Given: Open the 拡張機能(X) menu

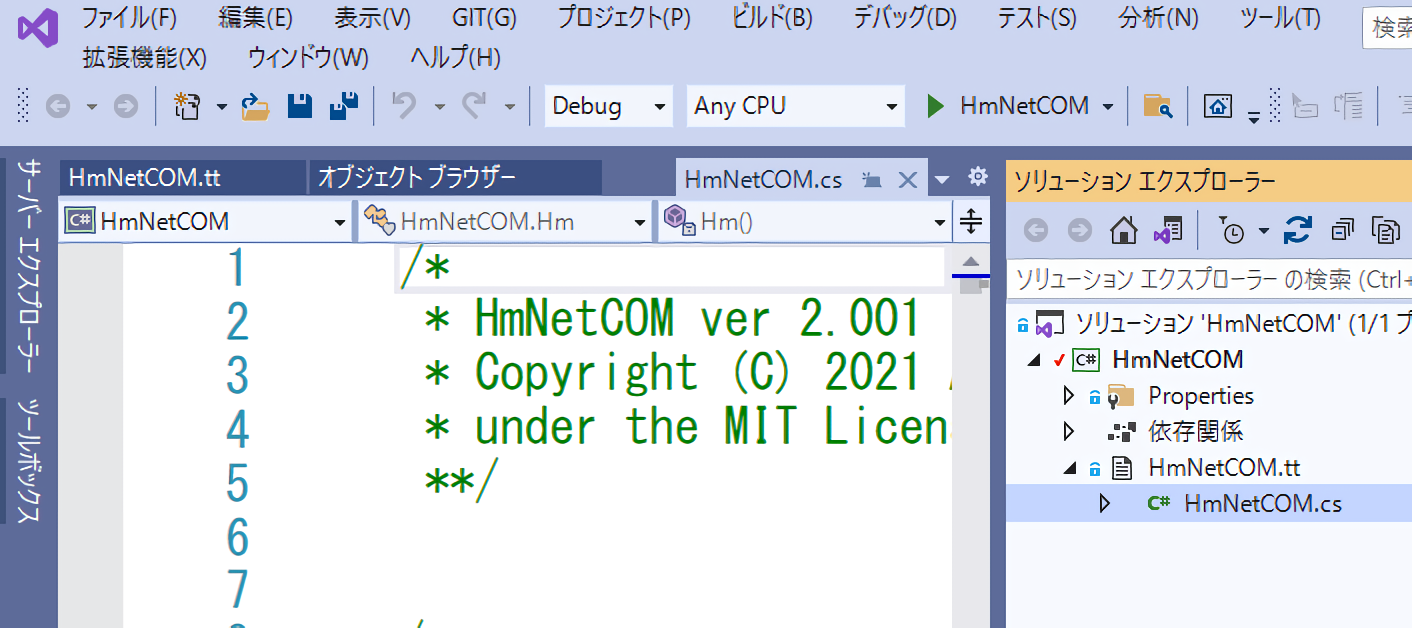Looking at the screenshot, I should (x=144, y=58).
